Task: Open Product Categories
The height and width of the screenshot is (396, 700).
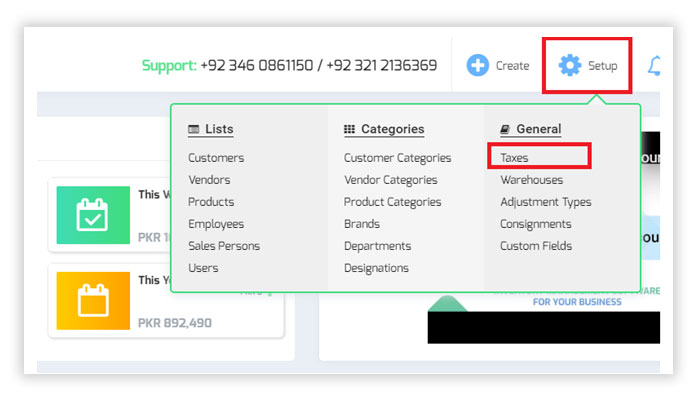Action: 392,202
